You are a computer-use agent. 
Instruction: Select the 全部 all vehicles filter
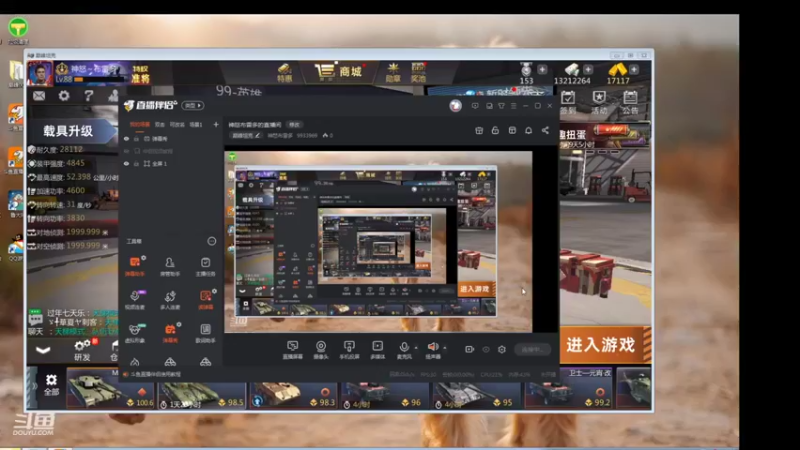tap(51, 385)
